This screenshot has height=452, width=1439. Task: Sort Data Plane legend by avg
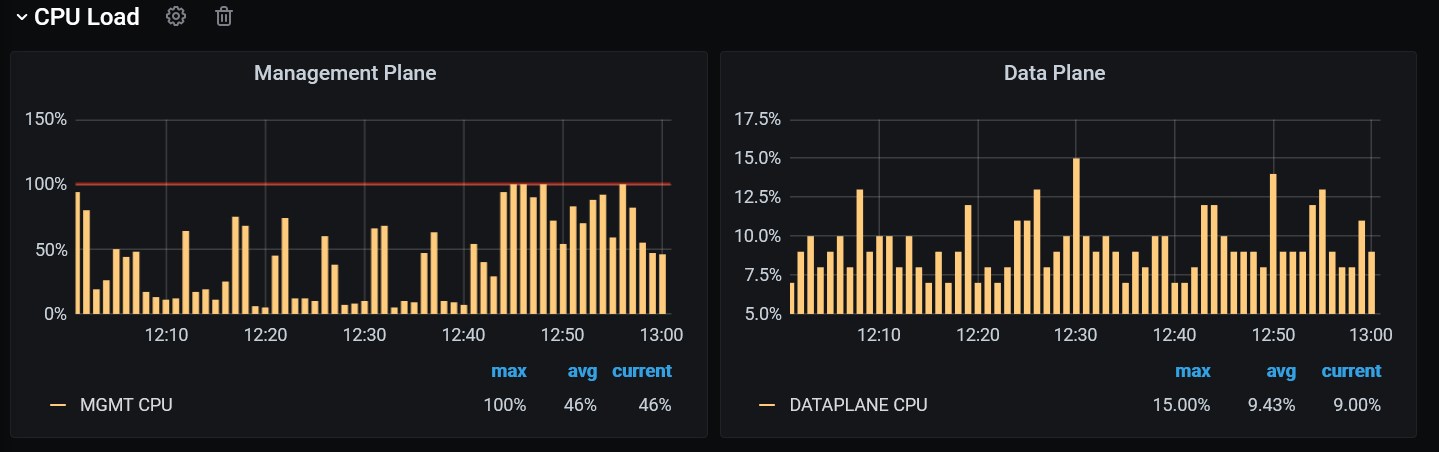tap(1281, 371)
